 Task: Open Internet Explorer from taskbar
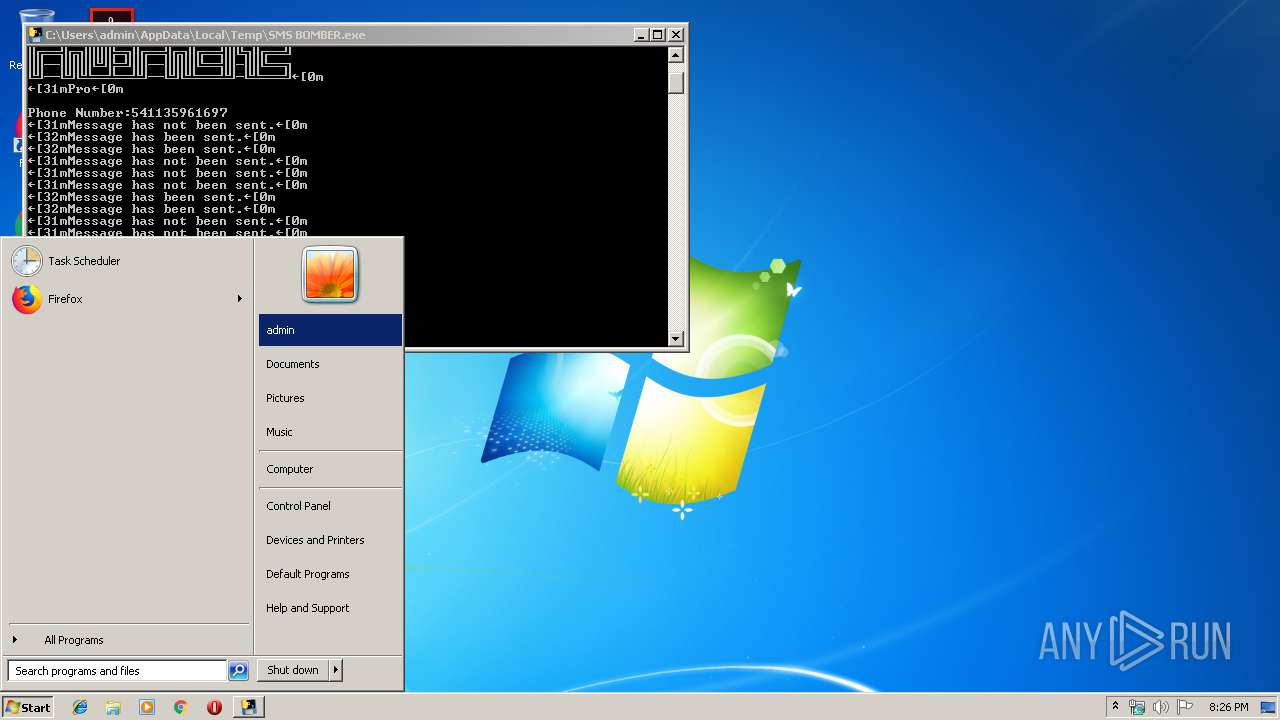pos(80,707)
